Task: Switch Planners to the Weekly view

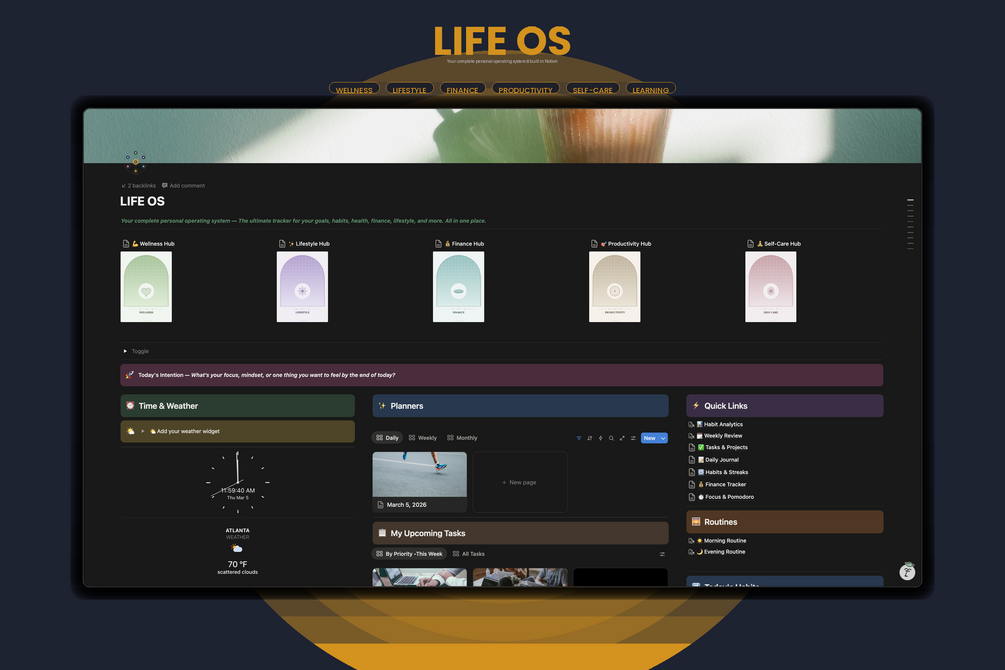Action: [422, 438]
